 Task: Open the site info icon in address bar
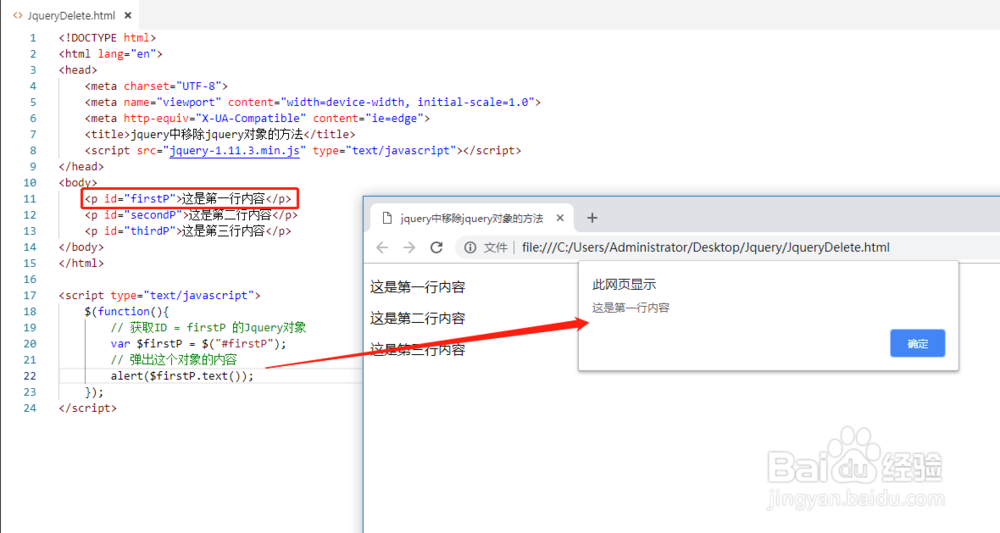coord(470,247)
